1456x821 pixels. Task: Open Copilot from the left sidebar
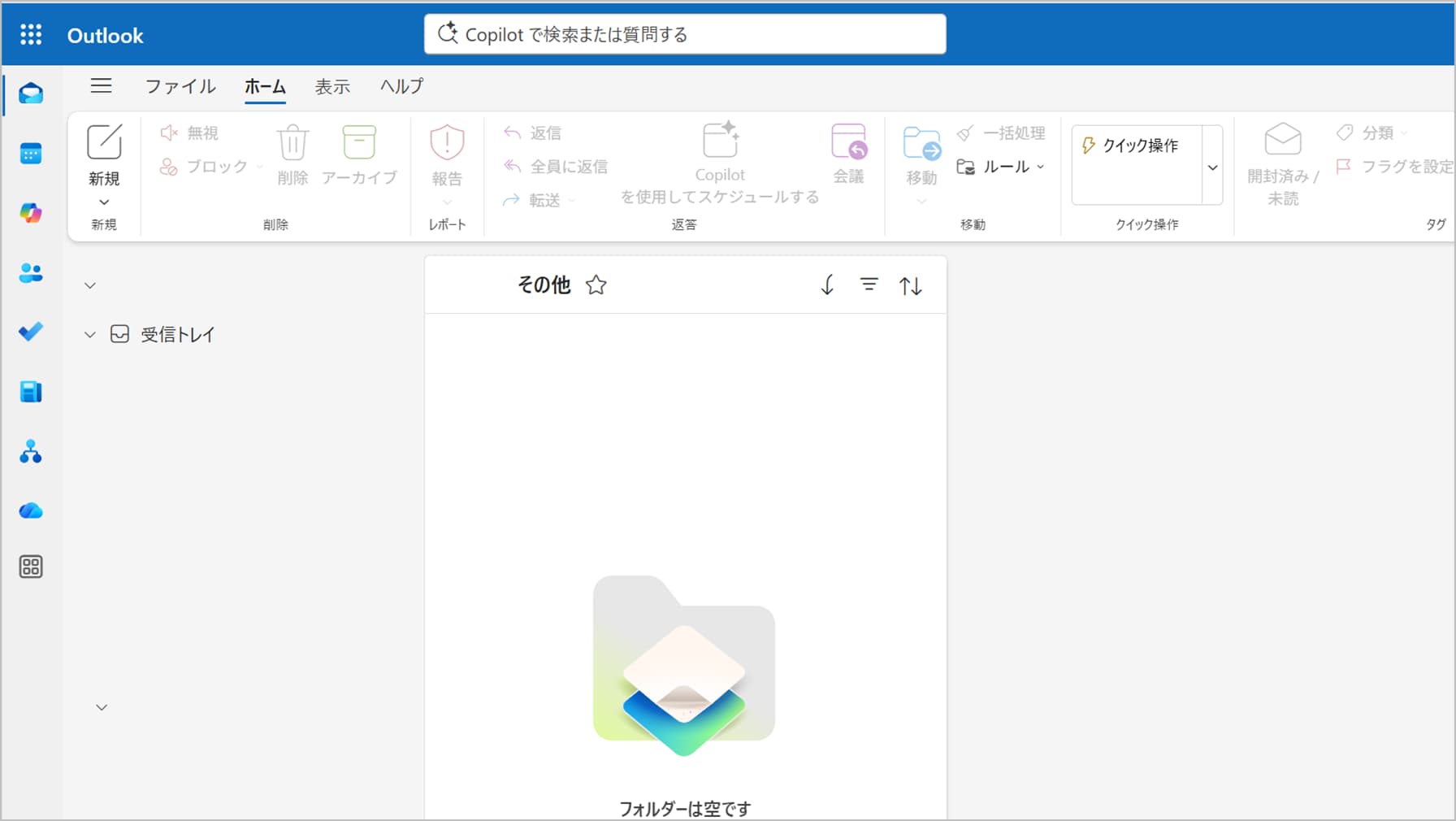point(31,213)
